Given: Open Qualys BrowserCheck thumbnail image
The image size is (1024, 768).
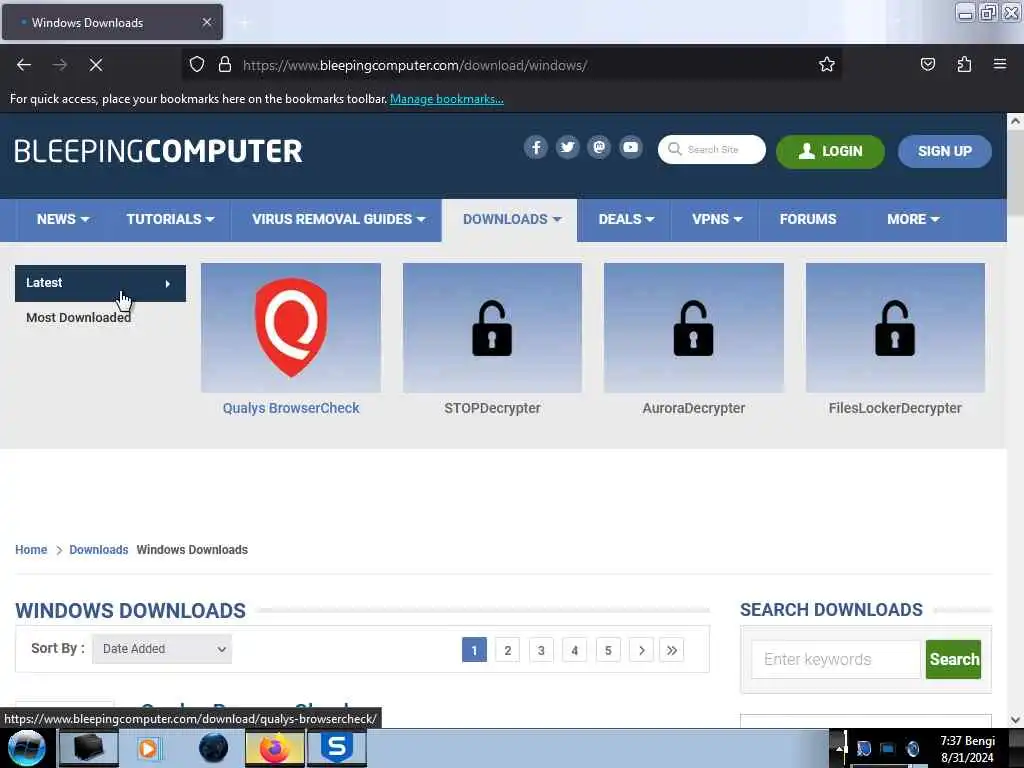Looking at the screenshot, I should 291,328.
